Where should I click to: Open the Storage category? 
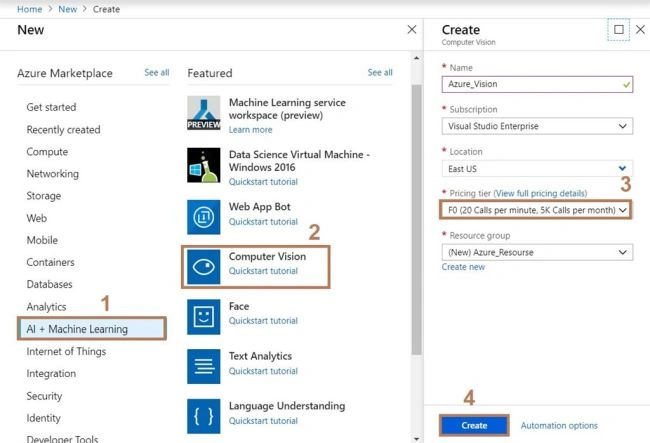coord(44,196)
